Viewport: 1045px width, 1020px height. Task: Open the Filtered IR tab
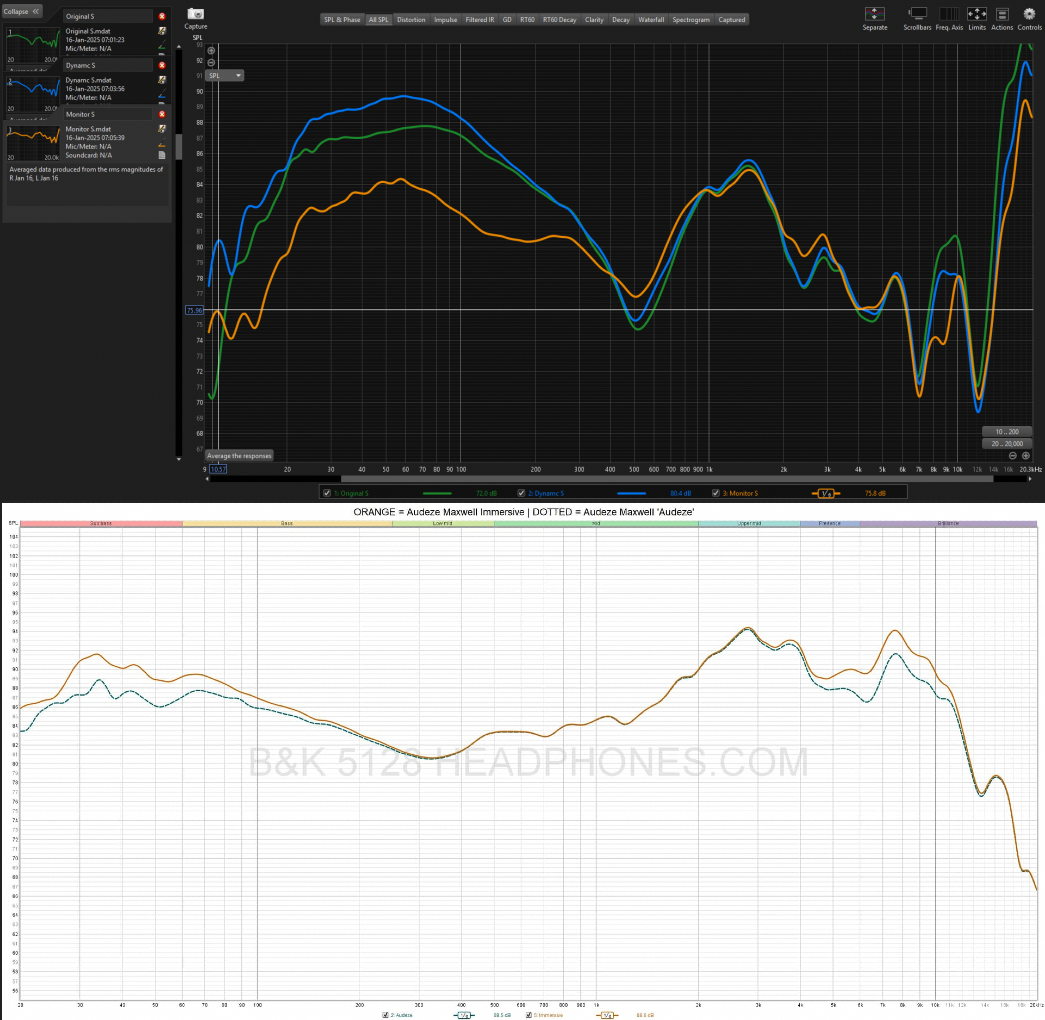480,20
